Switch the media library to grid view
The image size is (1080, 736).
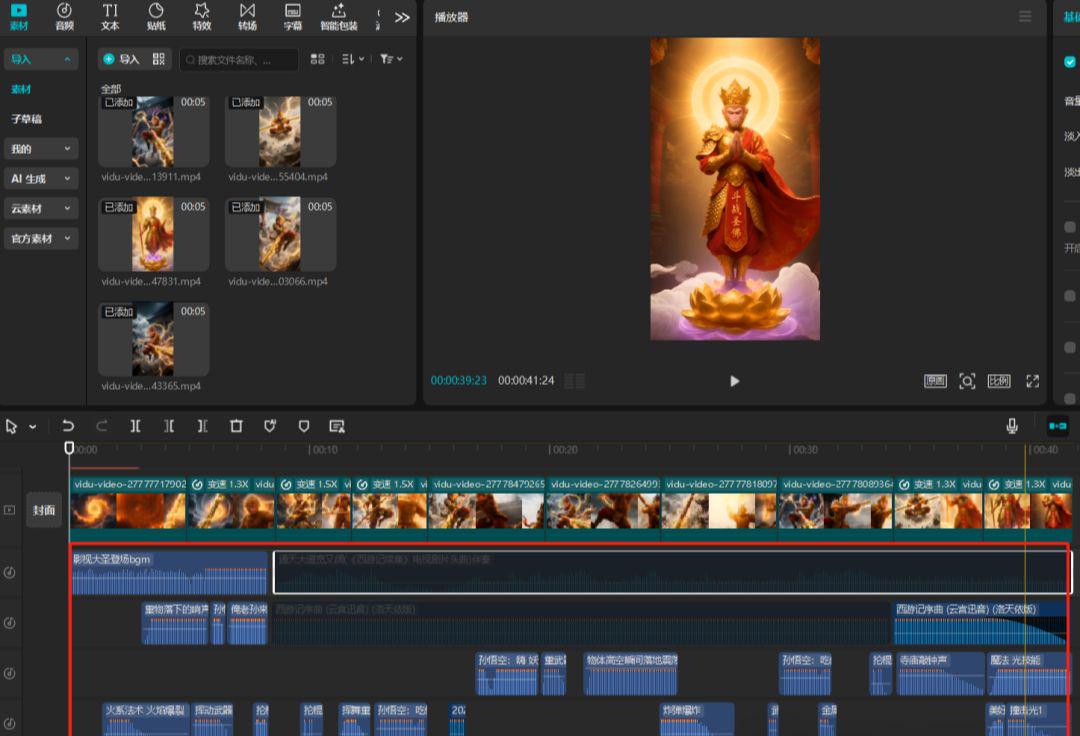tap(317, 59)
